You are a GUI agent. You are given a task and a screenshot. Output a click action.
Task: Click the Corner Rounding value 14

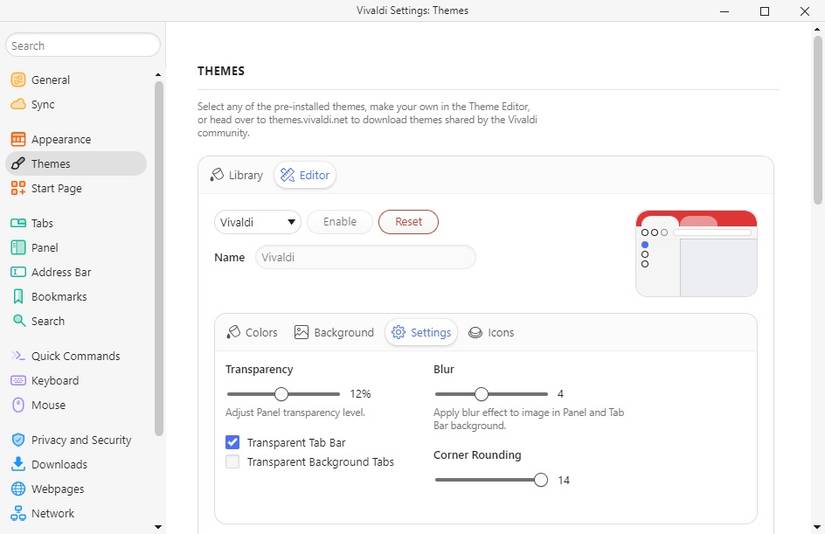point(564,480)
